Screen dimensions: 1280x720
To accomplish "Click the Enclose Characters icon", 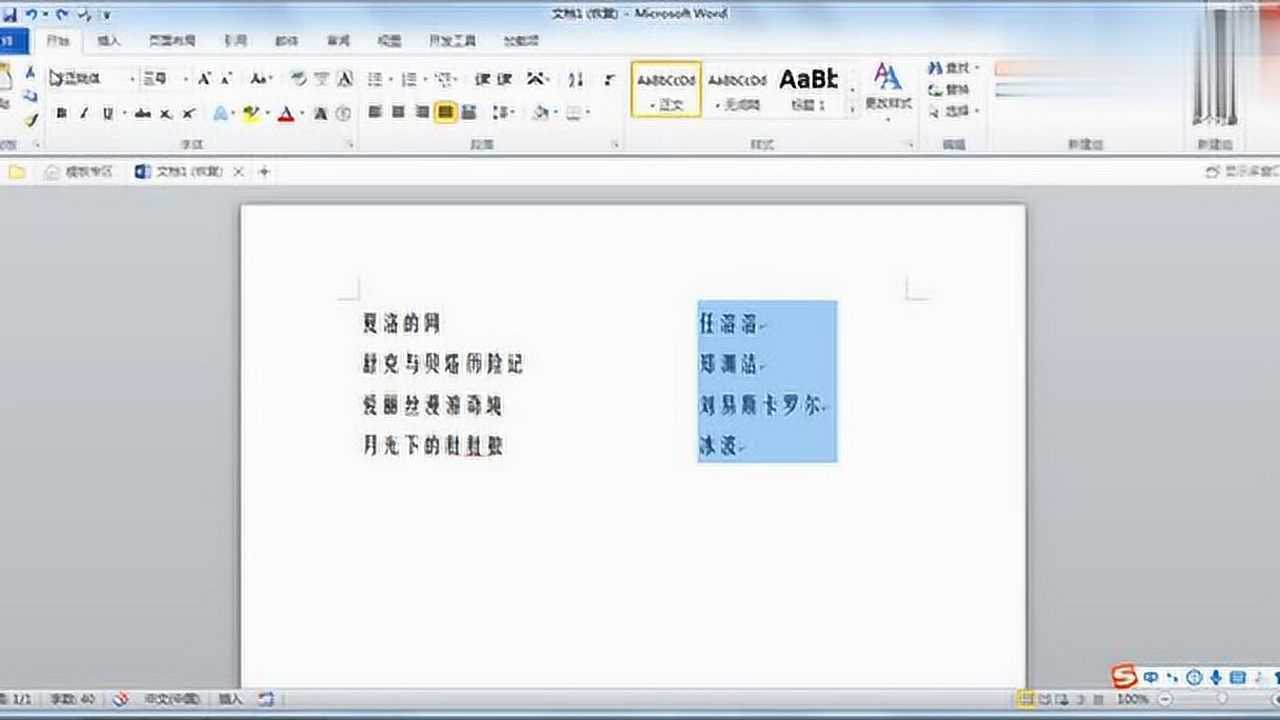I will point(343,113).
